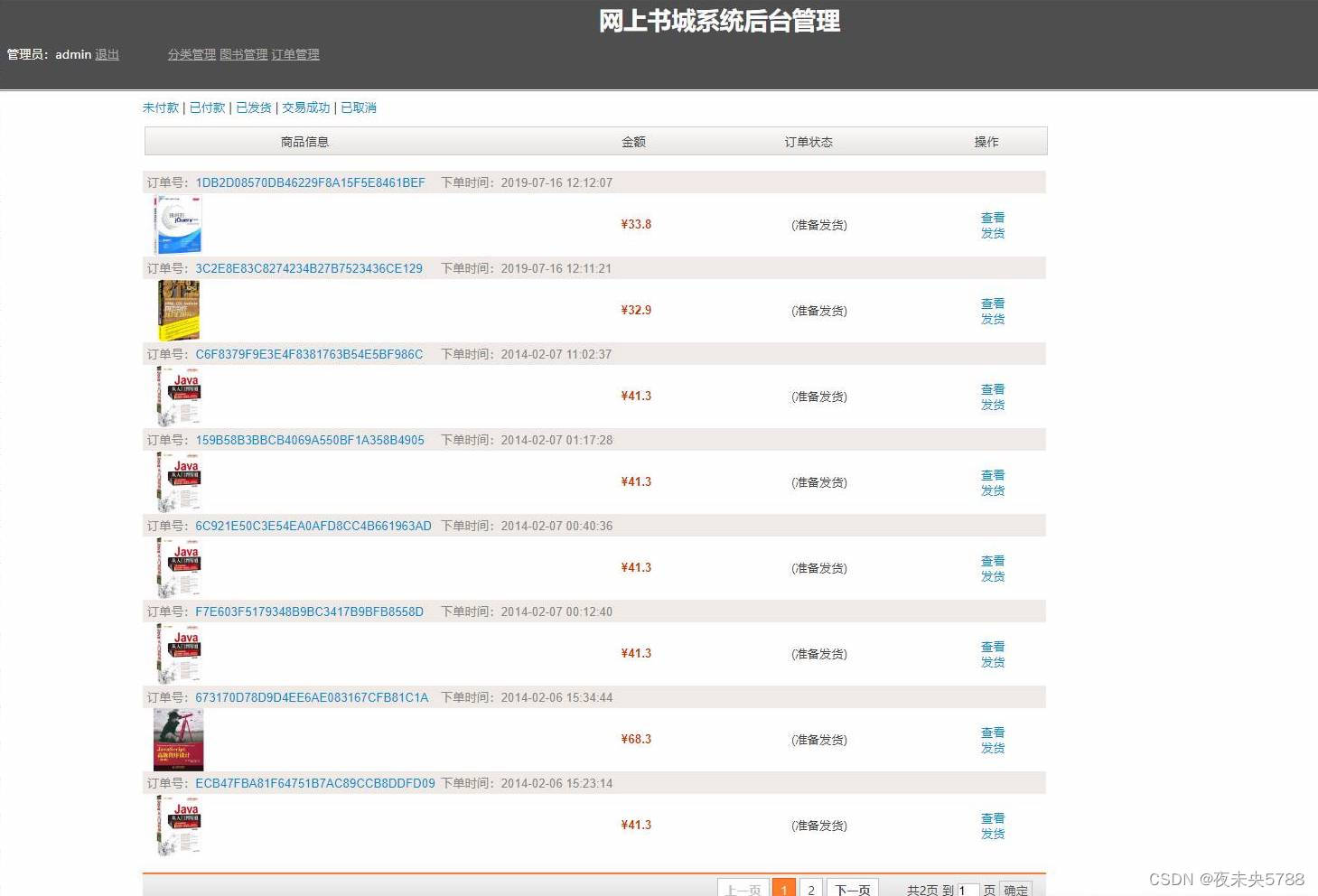This screenshot has width=1318, height=896.
Task: Open the 订单管理 menu
Action: click(295, 54)
